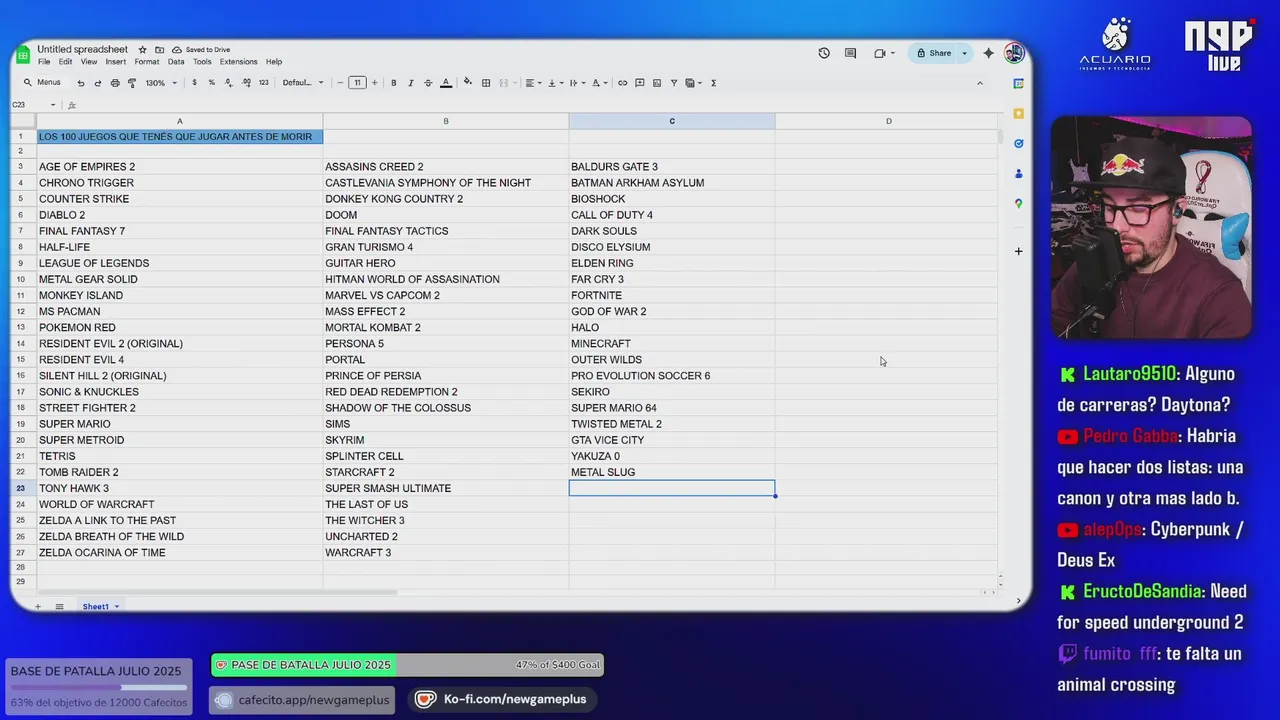Screen dimensions: 1280x720
Task: Insert a comment from toolbar
Action: [x=640, y=83]
